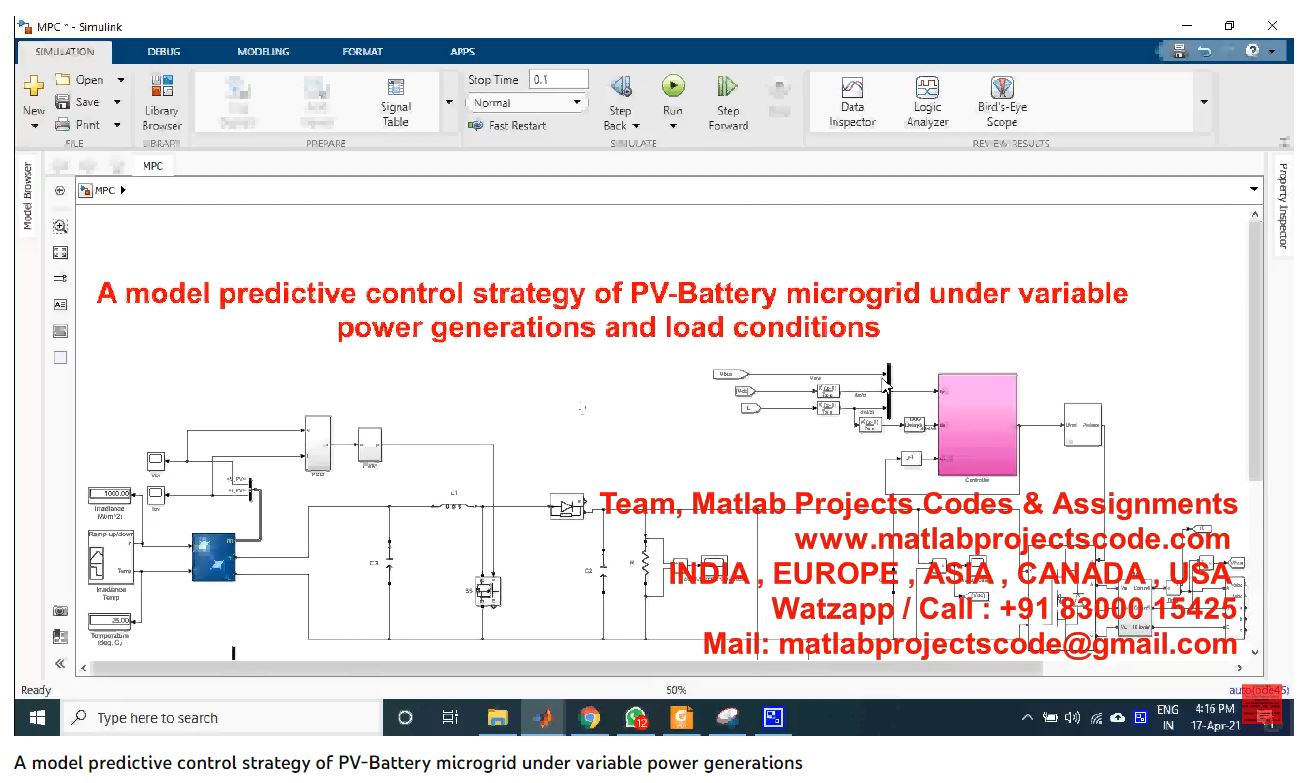
Task: Open the Data Inspector
Action: tap(852, 101)
